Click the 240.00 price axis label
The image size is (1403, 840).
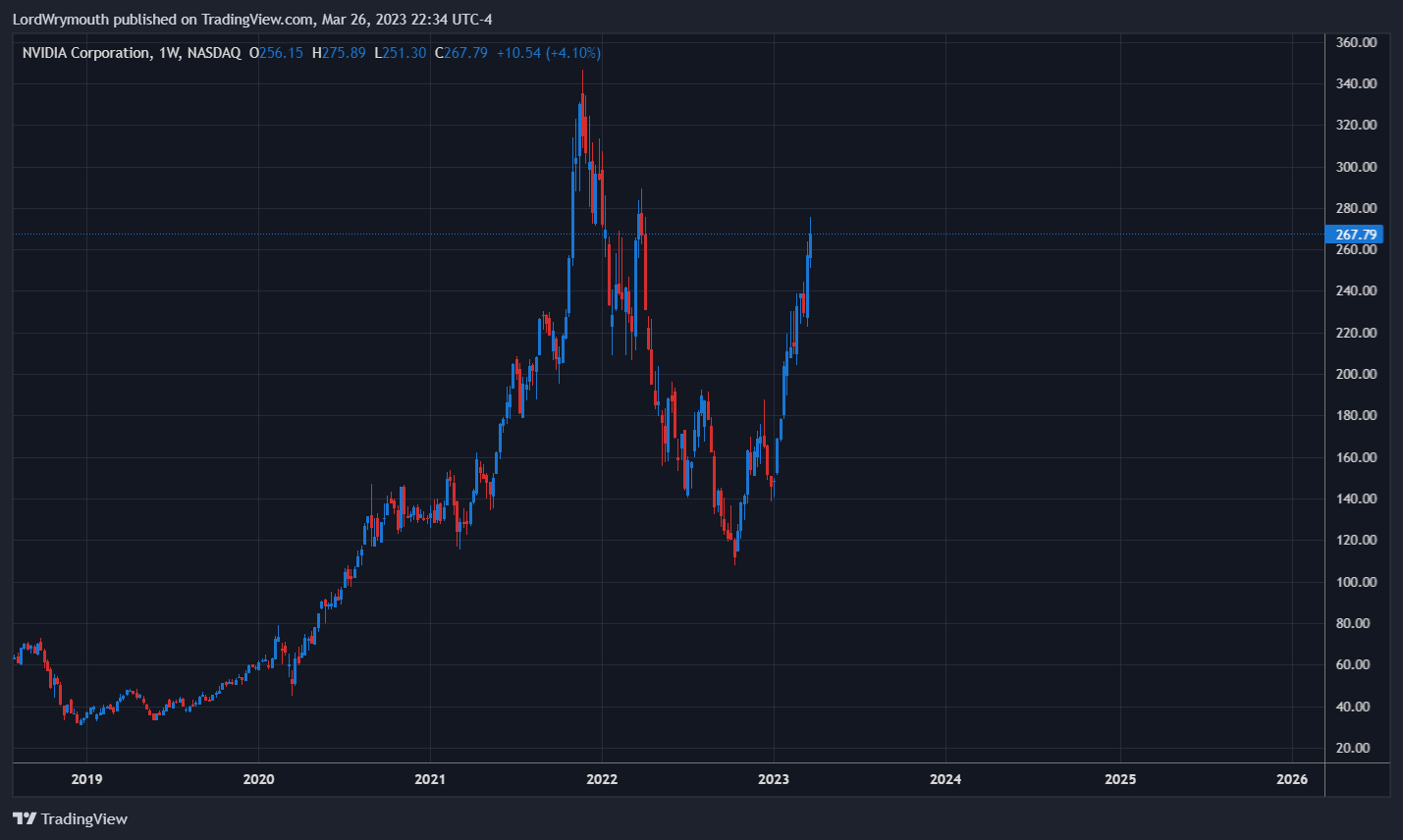point(1356,290)
